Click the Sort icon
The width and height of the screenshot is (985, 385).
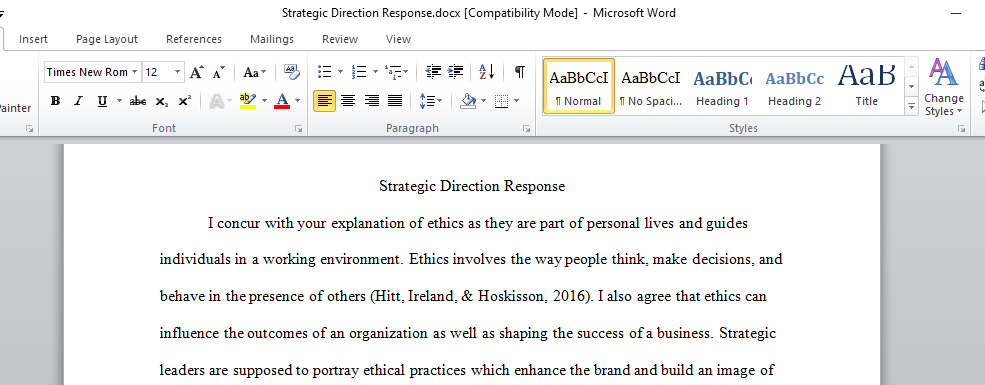(x=487, y=72)
